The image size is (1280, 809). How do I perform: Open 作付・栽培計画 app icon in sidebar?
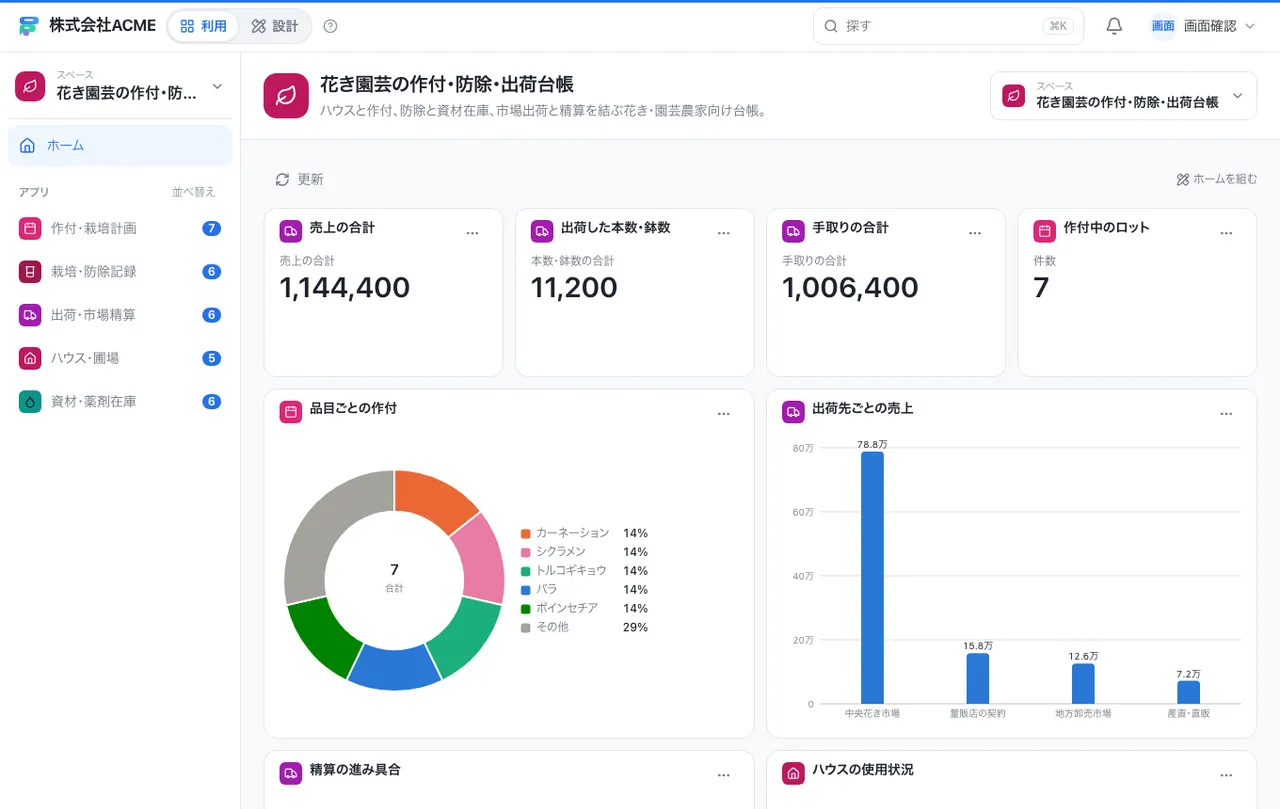point(30,228)
